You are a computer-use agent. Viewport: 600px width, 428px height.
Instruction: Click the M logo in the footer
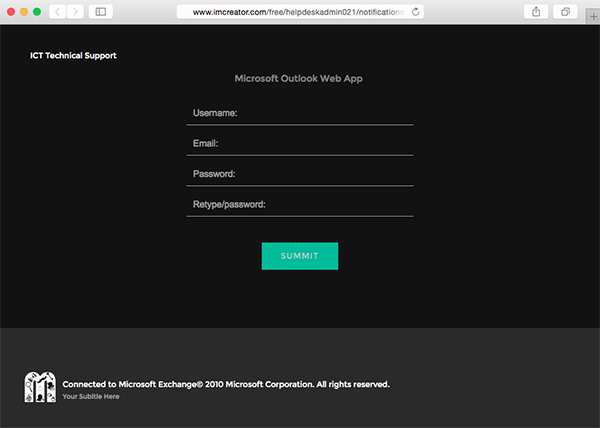[40, 387]
